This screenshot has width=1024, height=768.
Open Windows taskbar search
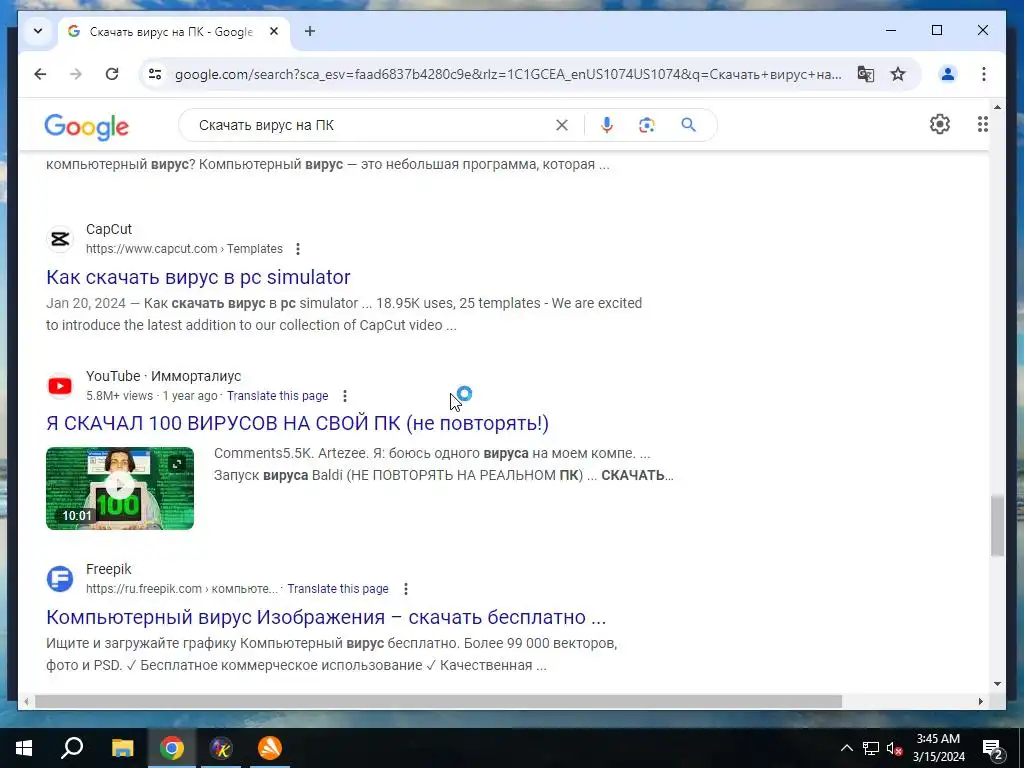(72, 748)
